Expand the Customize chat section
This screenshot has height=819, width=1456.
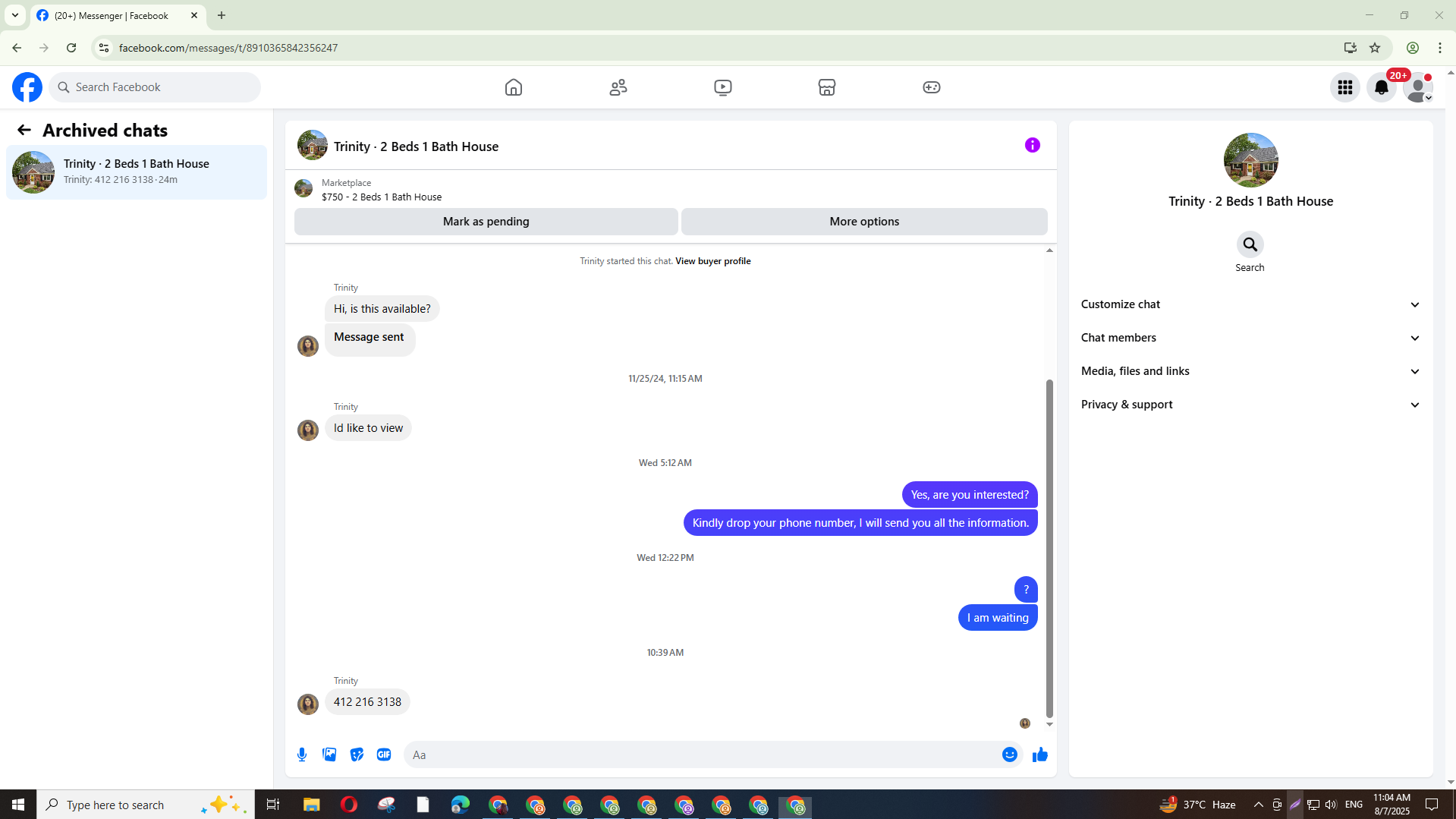(x=1250, y=304)
